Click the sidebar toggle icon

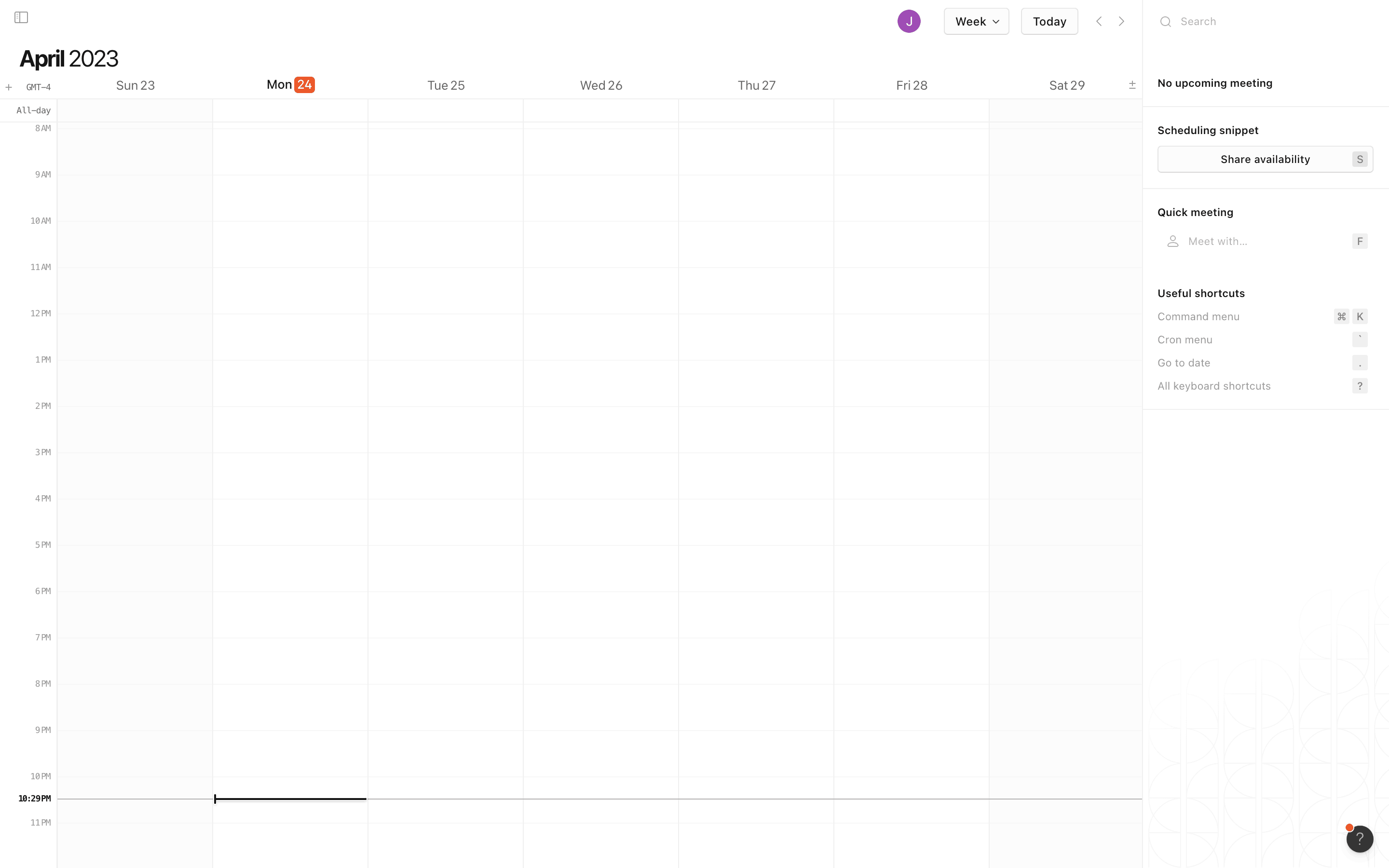(x=21, y=17)
